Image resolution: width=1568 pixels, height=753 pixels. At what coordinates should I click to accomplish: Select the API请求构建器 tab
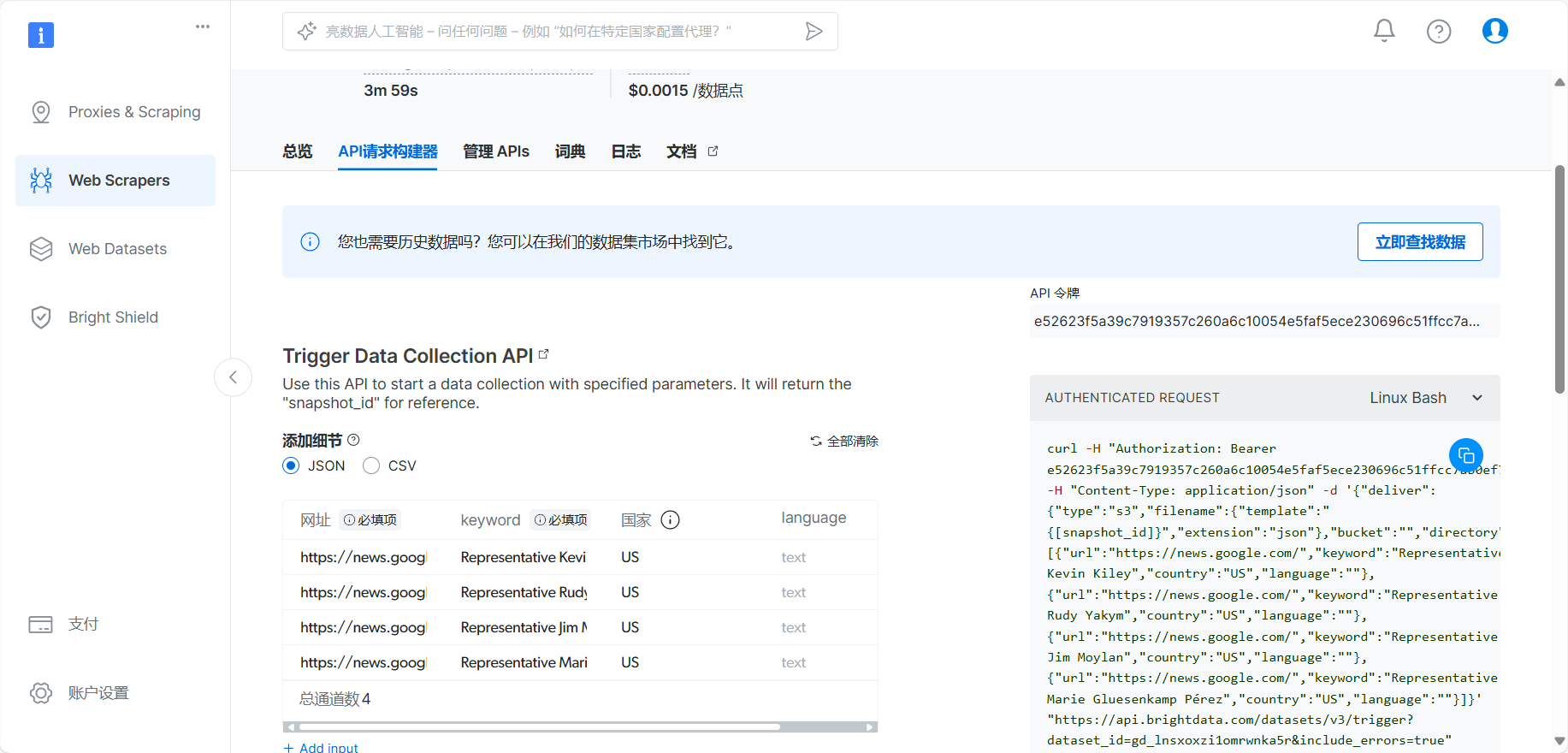click(x=388, y=151)
